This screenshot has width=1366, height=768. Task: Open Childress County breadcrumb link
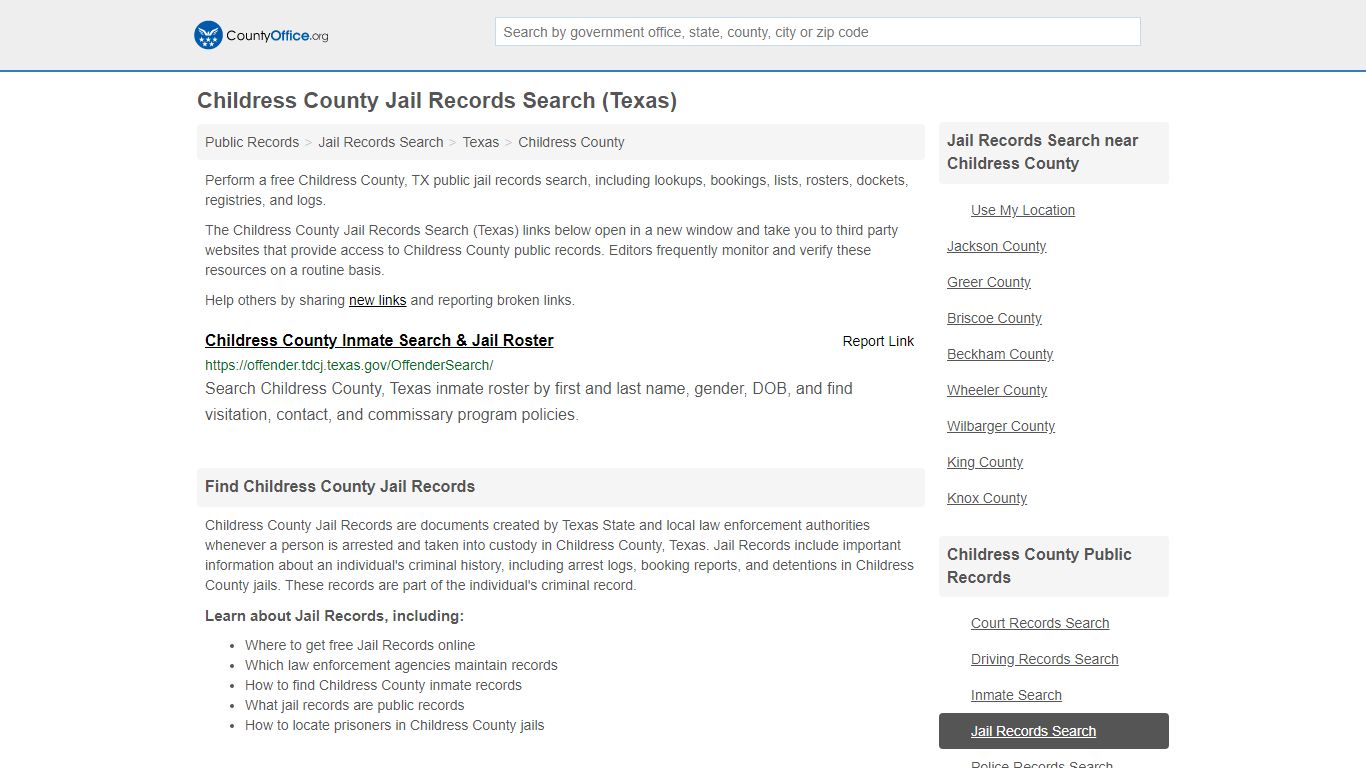571,142
